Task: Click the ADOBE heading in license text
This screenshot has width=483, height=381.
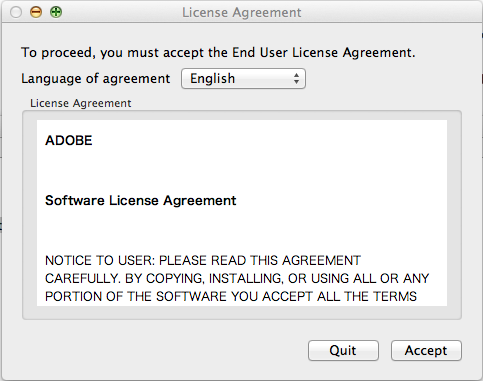Action: pos(69,140)
